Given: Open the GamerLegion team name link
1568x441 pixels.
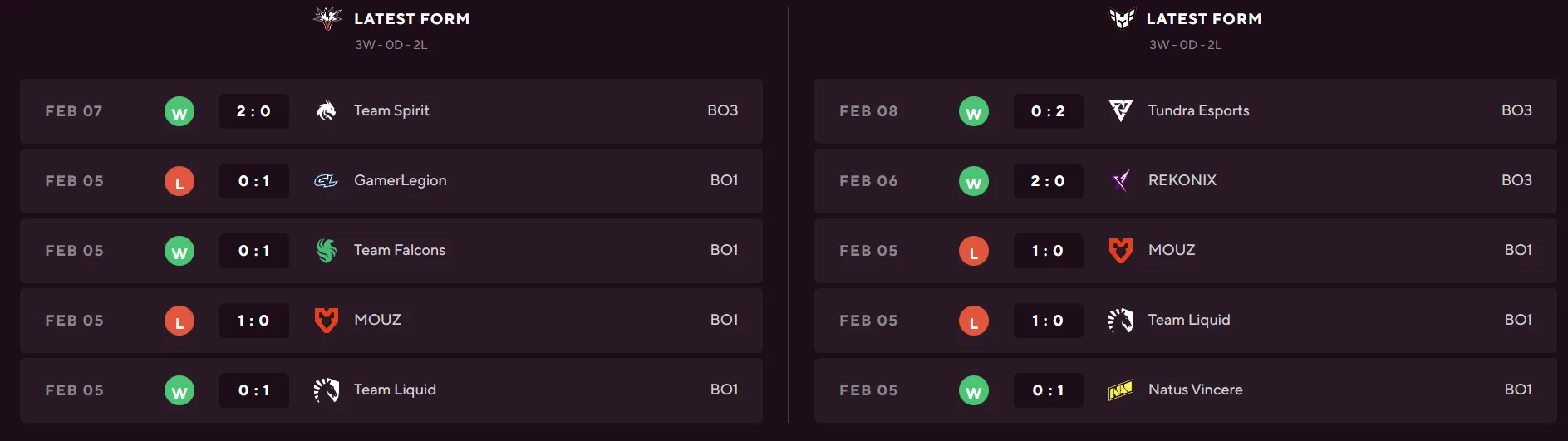Looking at the screenshot, I should click(x=400, y=180).
